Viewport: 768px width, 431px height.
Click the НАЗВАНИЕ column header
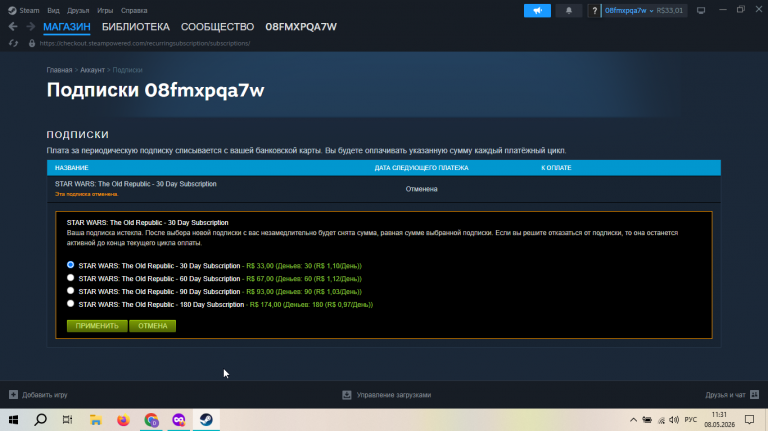(72, 168)
